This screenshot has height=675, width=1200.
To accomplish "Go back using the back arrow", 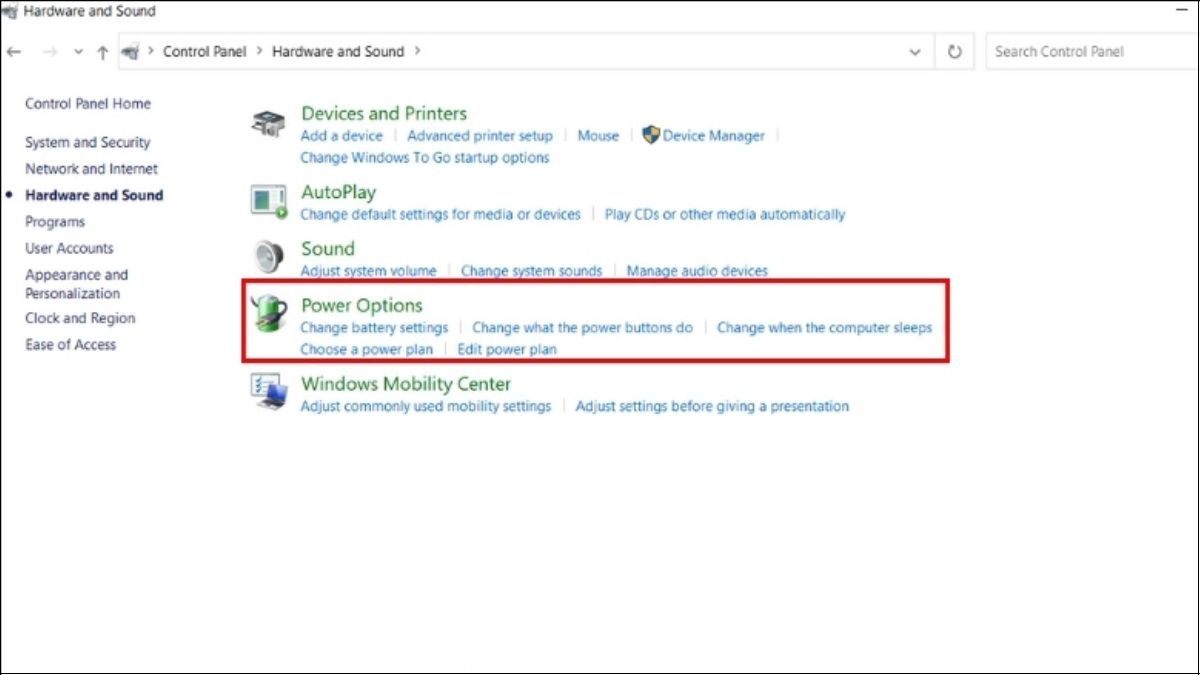I will pyautogui.click(x=14, y=52).
